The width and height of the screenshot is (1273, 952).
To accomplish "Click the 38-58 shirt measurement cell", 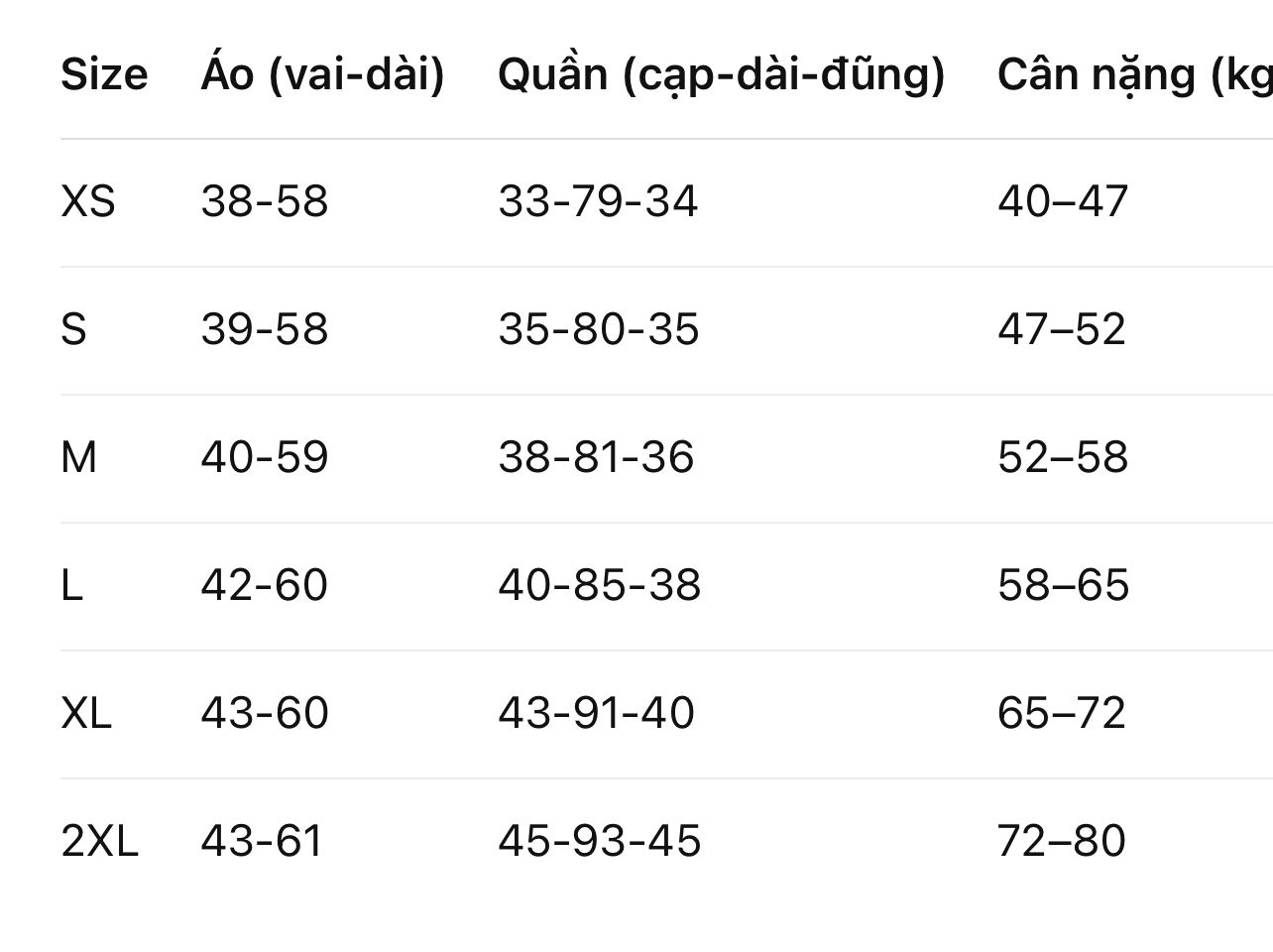I will click(x=264, y=202).
